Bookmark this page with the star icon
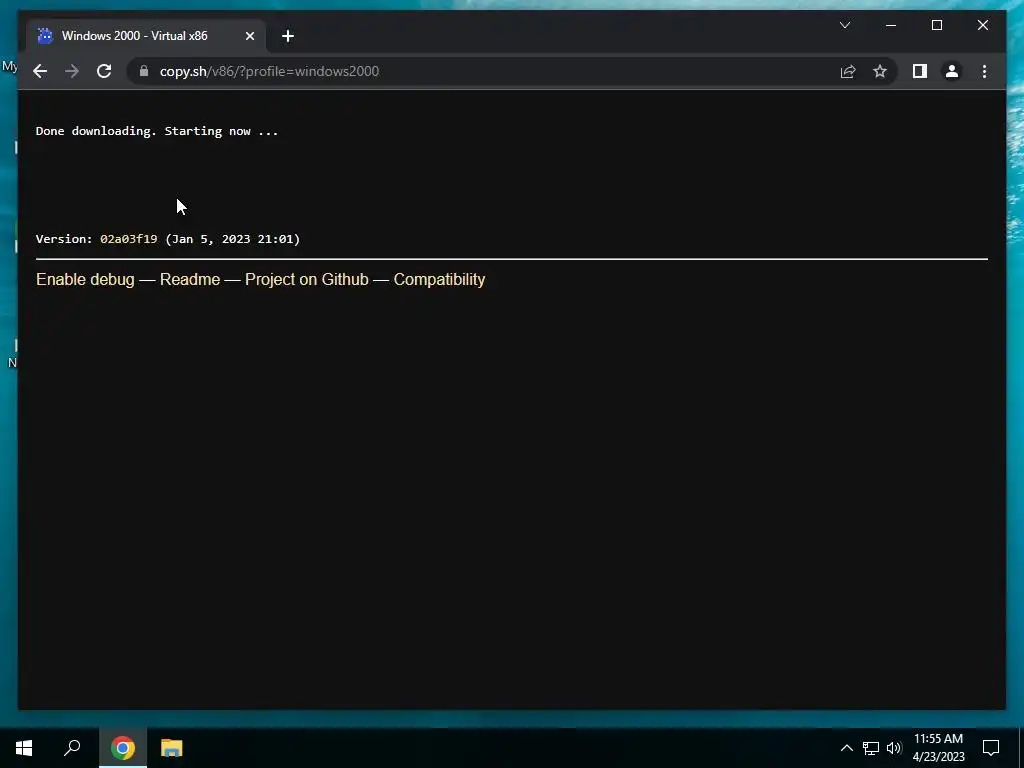The width and height of the screenshot is (1024, 768). coord(880,71)
